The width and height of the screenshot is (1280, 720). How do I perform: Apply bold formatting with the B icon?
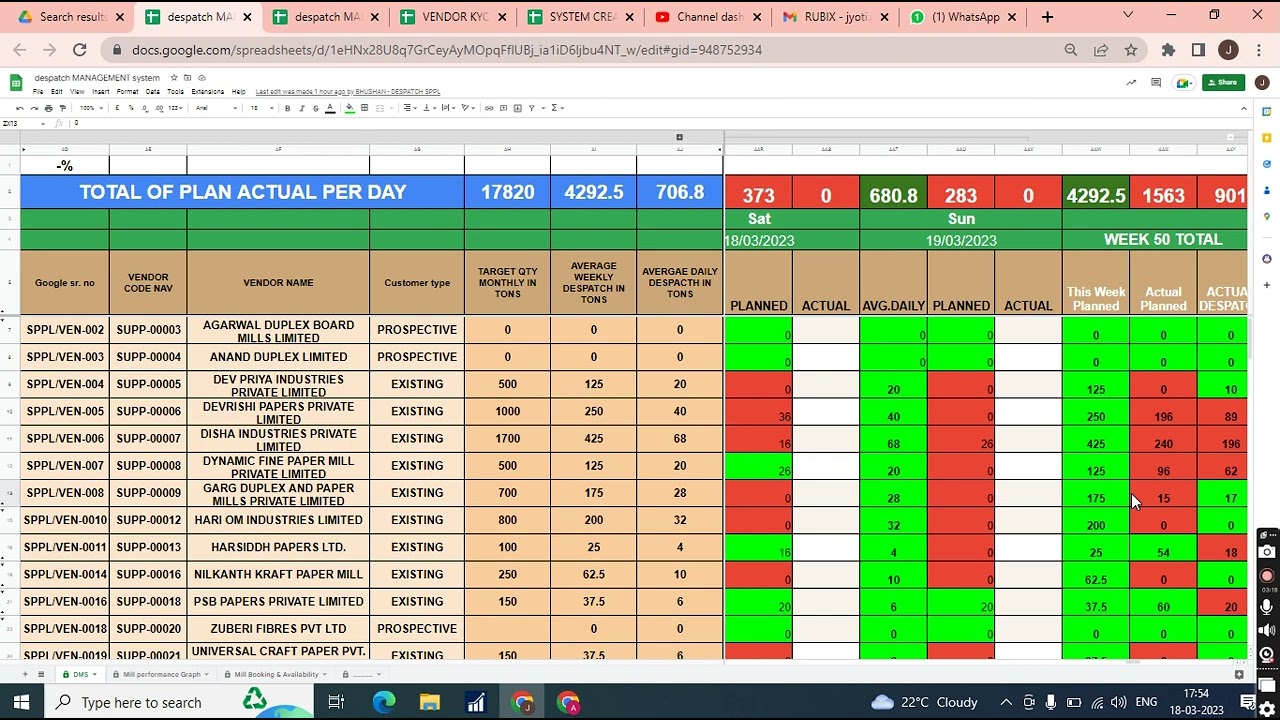point(287,108)
